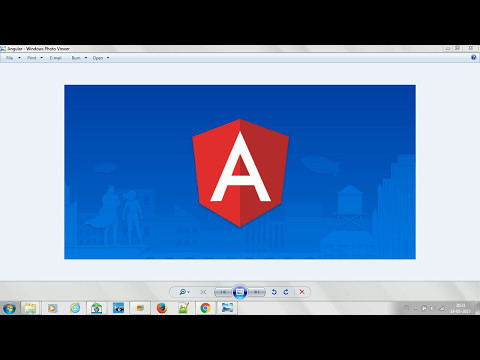This screenshot has height=360, width=480.
Task: Open the zoom magnifier display-size control
Action: pos(182,292)
